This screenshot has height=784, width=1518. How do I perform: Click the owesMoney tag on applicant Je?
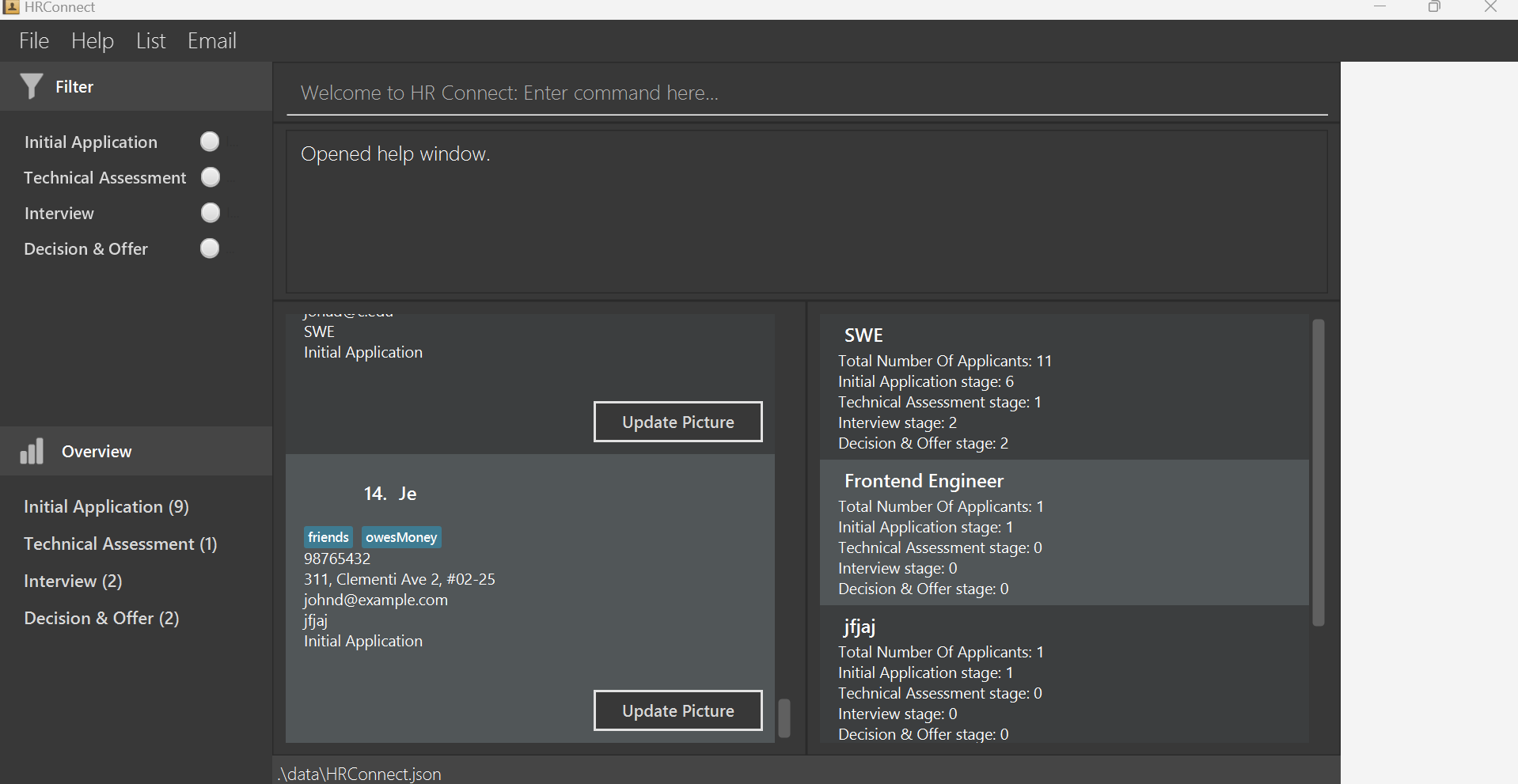click(x=401, y=537)
